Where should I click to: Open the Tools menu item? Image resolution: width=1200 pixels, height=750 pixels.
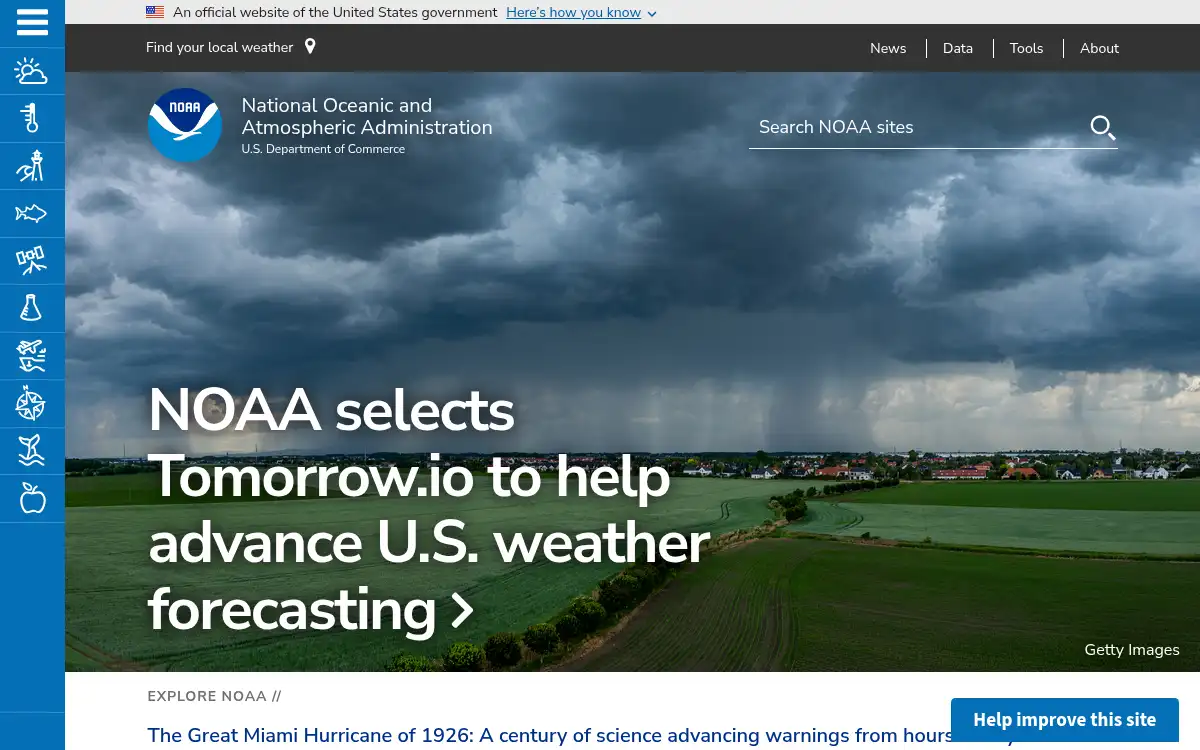pos(1026,48)
